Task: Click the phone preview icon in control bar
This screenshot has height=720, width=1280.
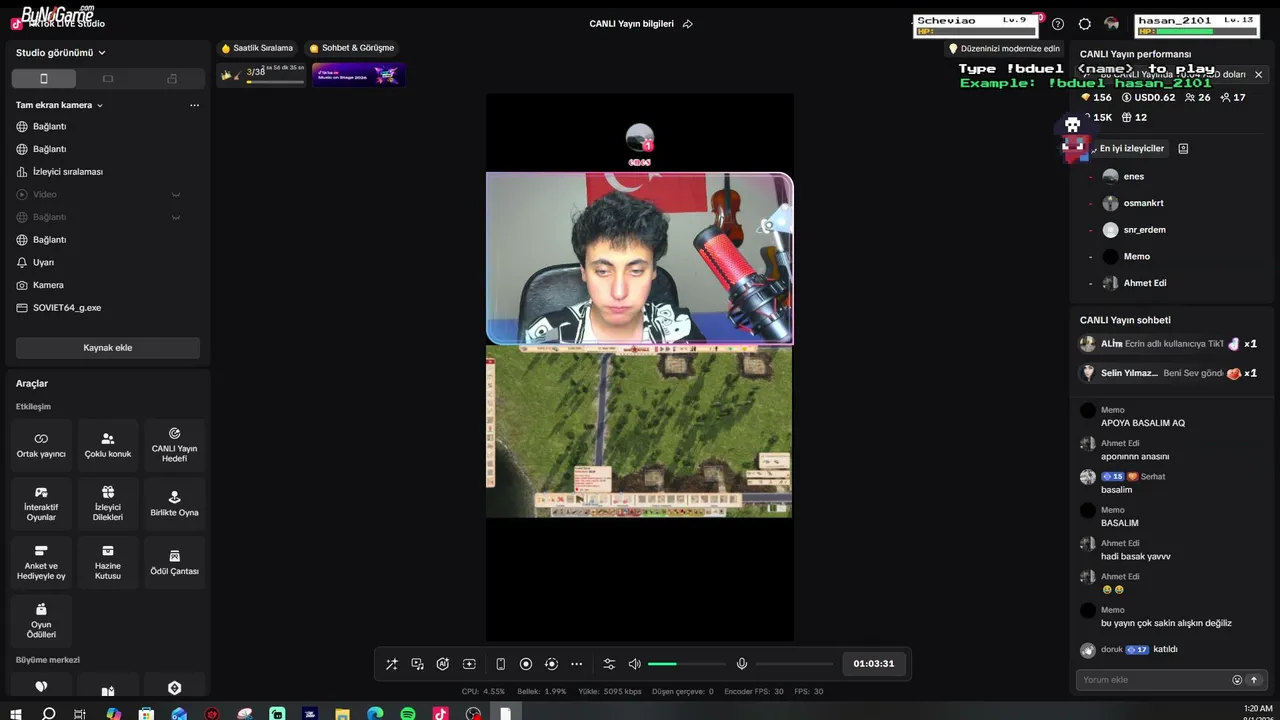Action: tap(500, 664)
